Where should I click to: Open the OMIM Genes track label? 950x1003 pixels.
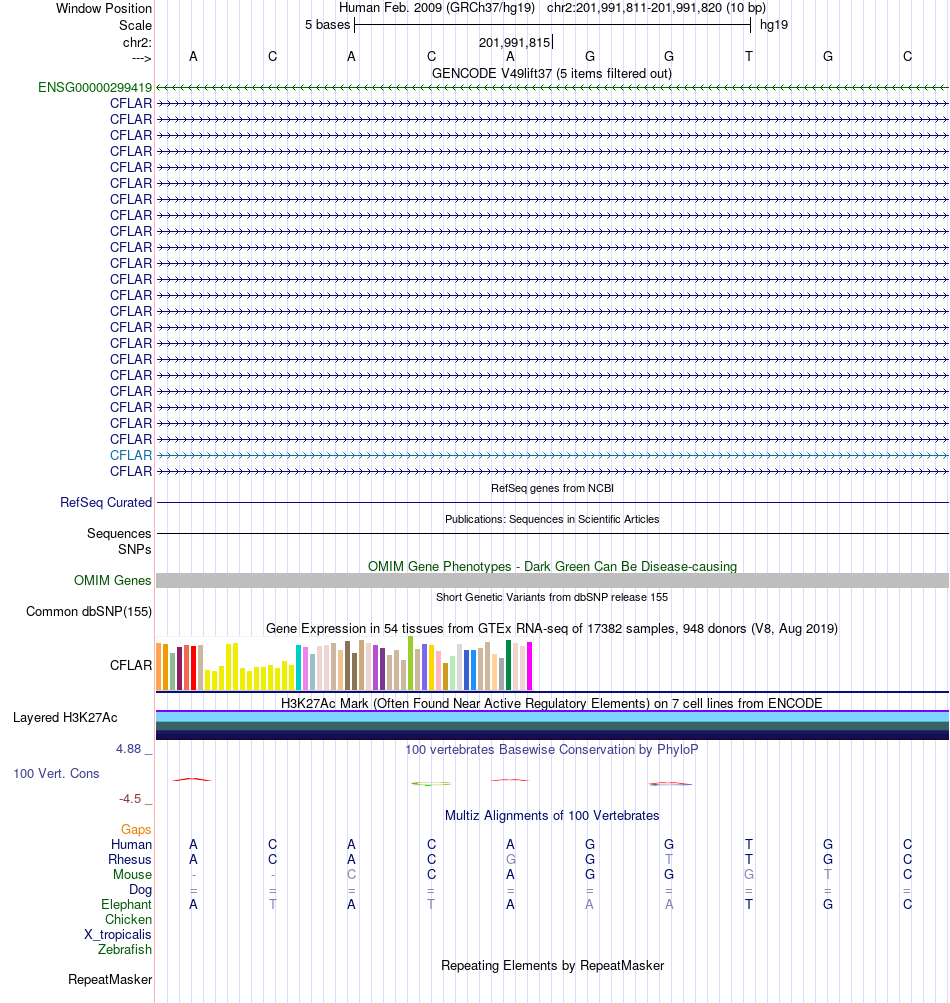(112, 581)
